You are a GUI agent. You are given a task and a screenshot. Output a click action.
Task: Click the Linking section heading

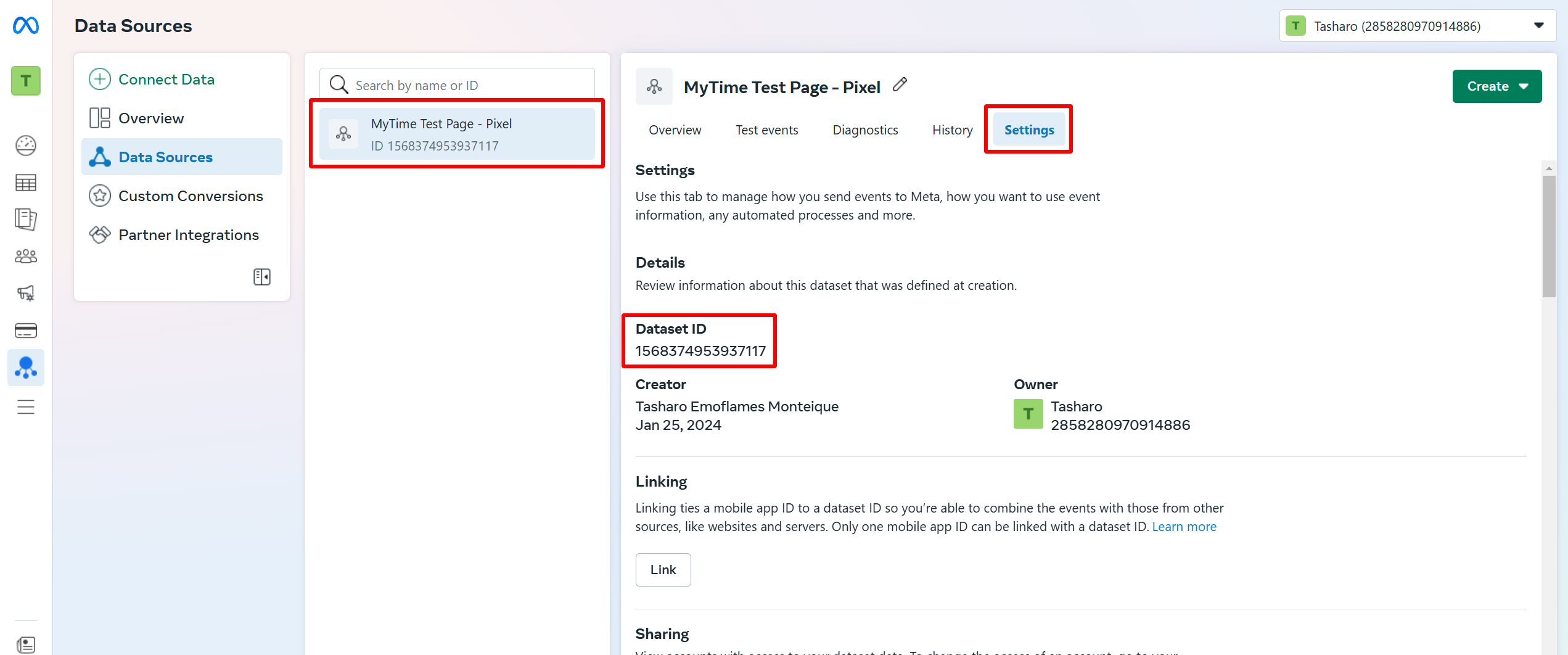click(661, 482)
